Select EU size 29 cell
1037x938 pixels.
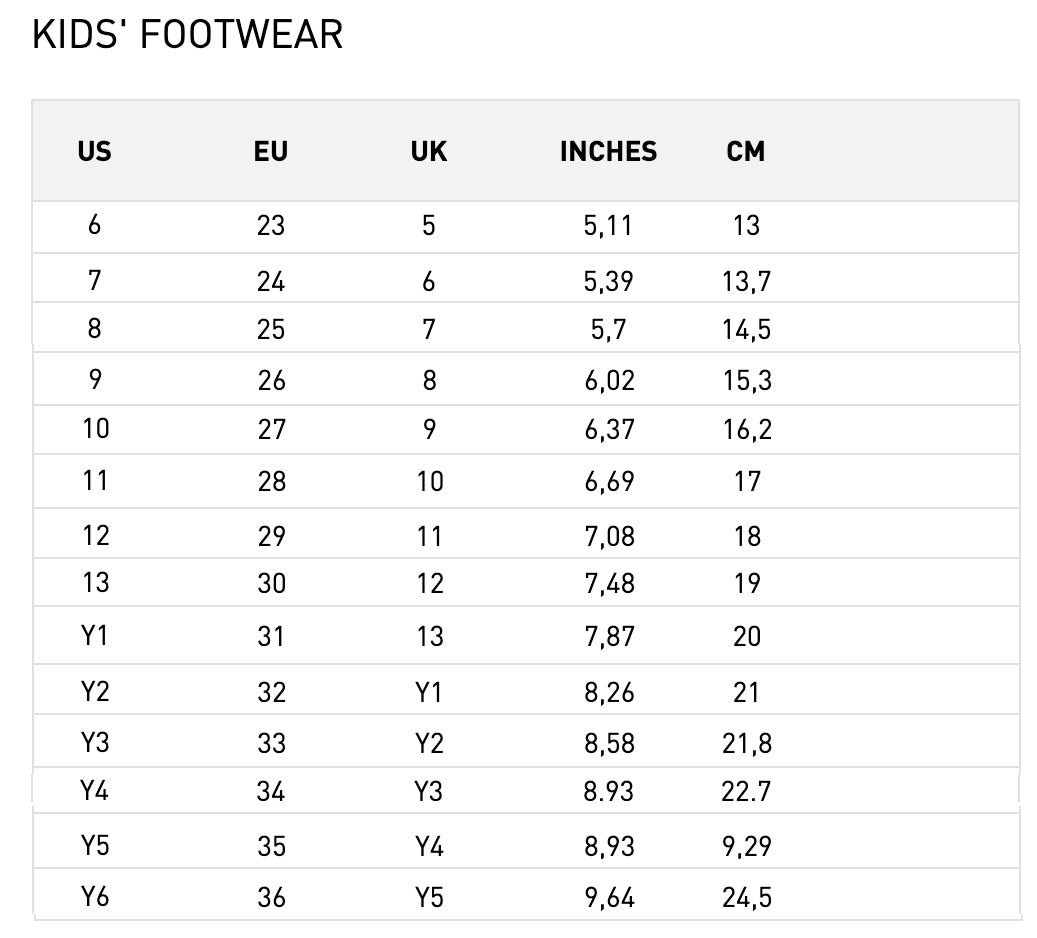click(x=271, y=536)
